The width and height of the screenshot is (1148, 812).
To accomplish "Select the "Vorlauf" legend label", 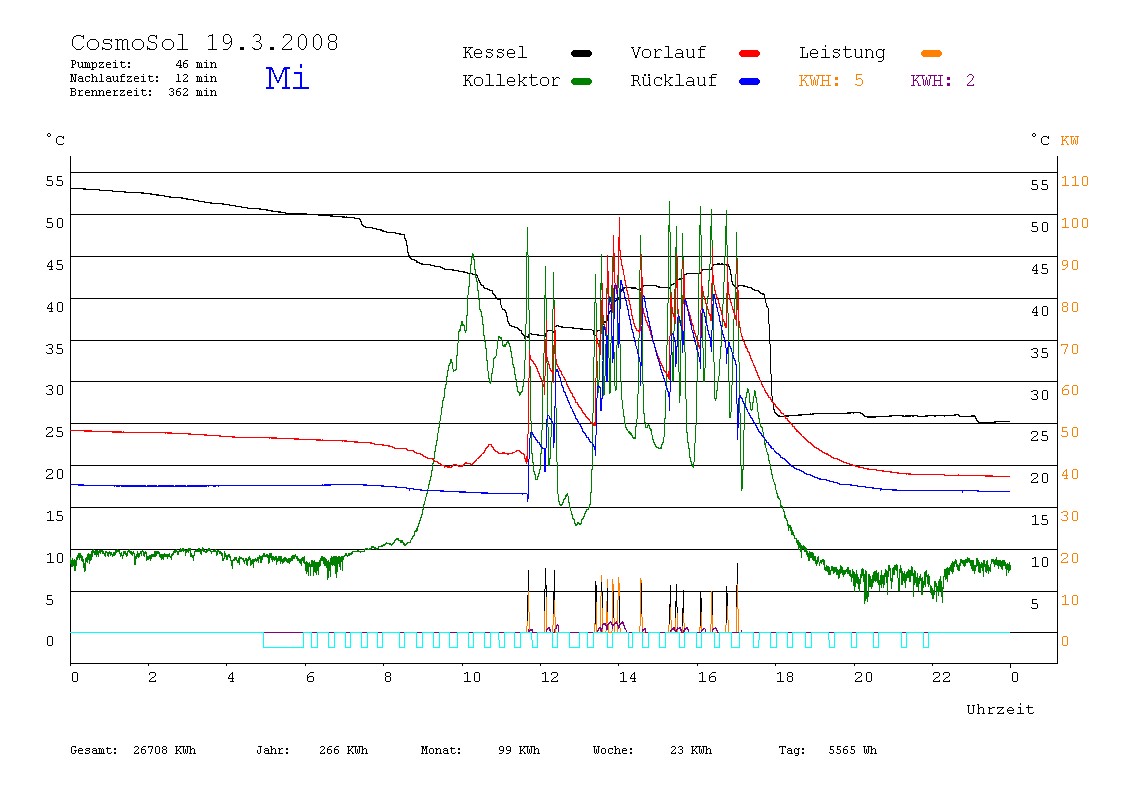I will coord(668,53).
